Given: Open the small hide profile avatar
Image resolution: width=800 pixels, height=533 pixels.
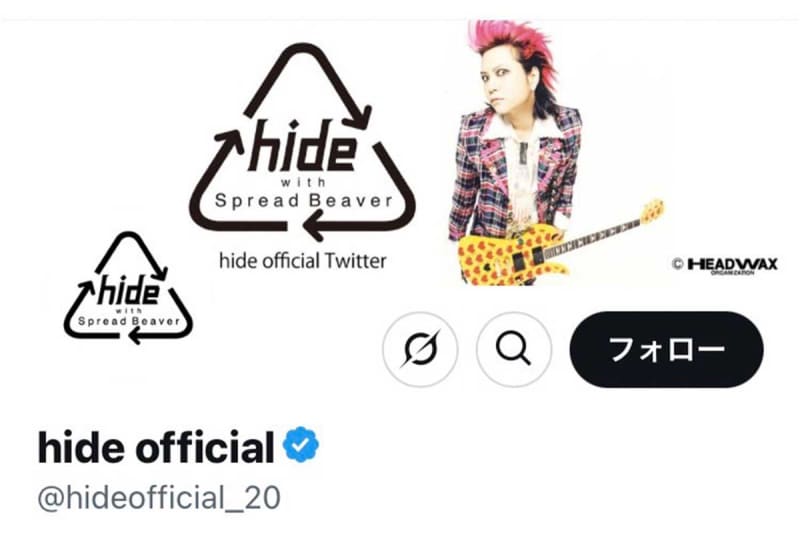Looking at the screenshot, I should click(x=128, y=289).
